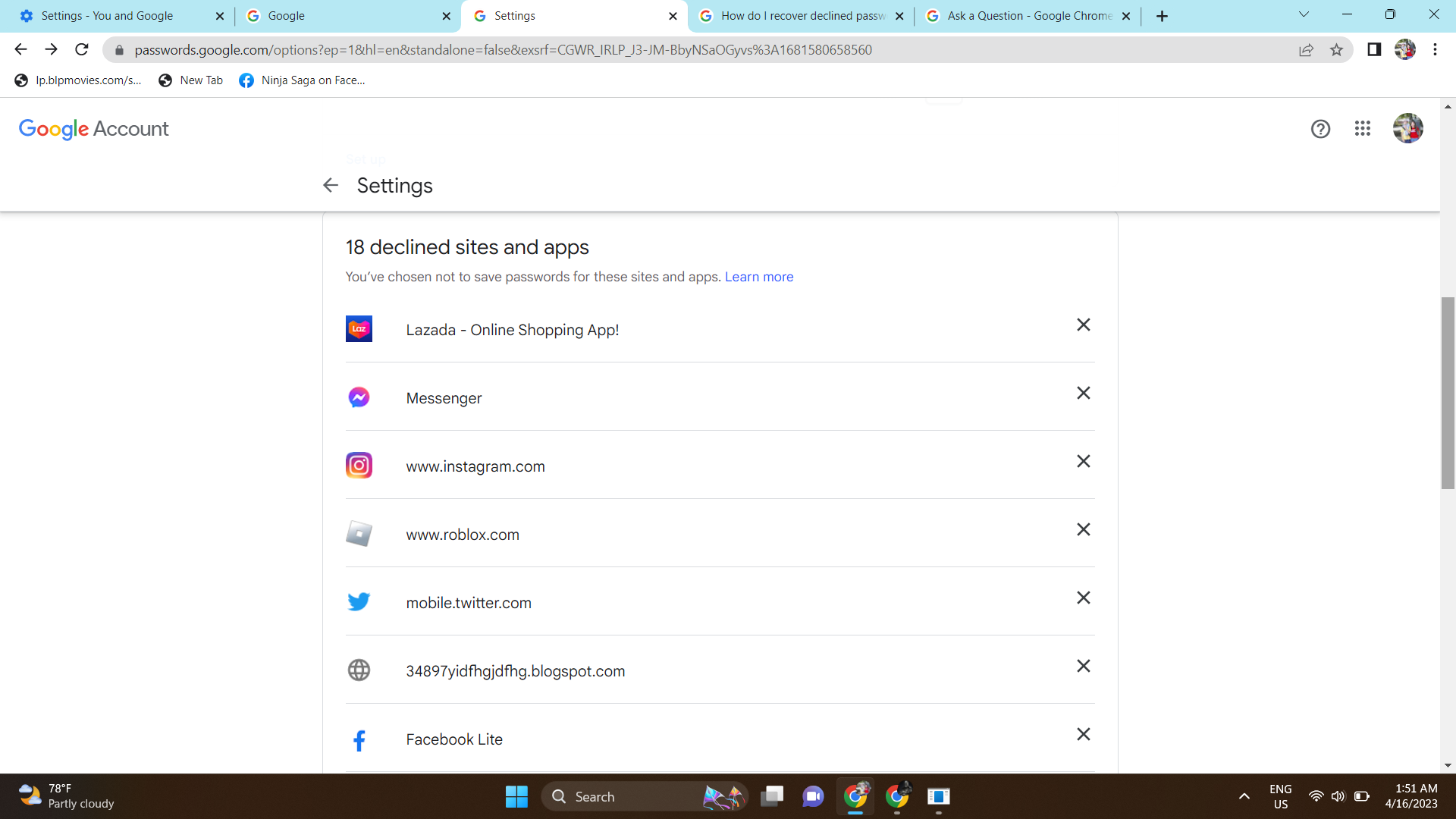Close the active Settings tab
This screenshot has height=819, width=1456.
coord(673,16)
